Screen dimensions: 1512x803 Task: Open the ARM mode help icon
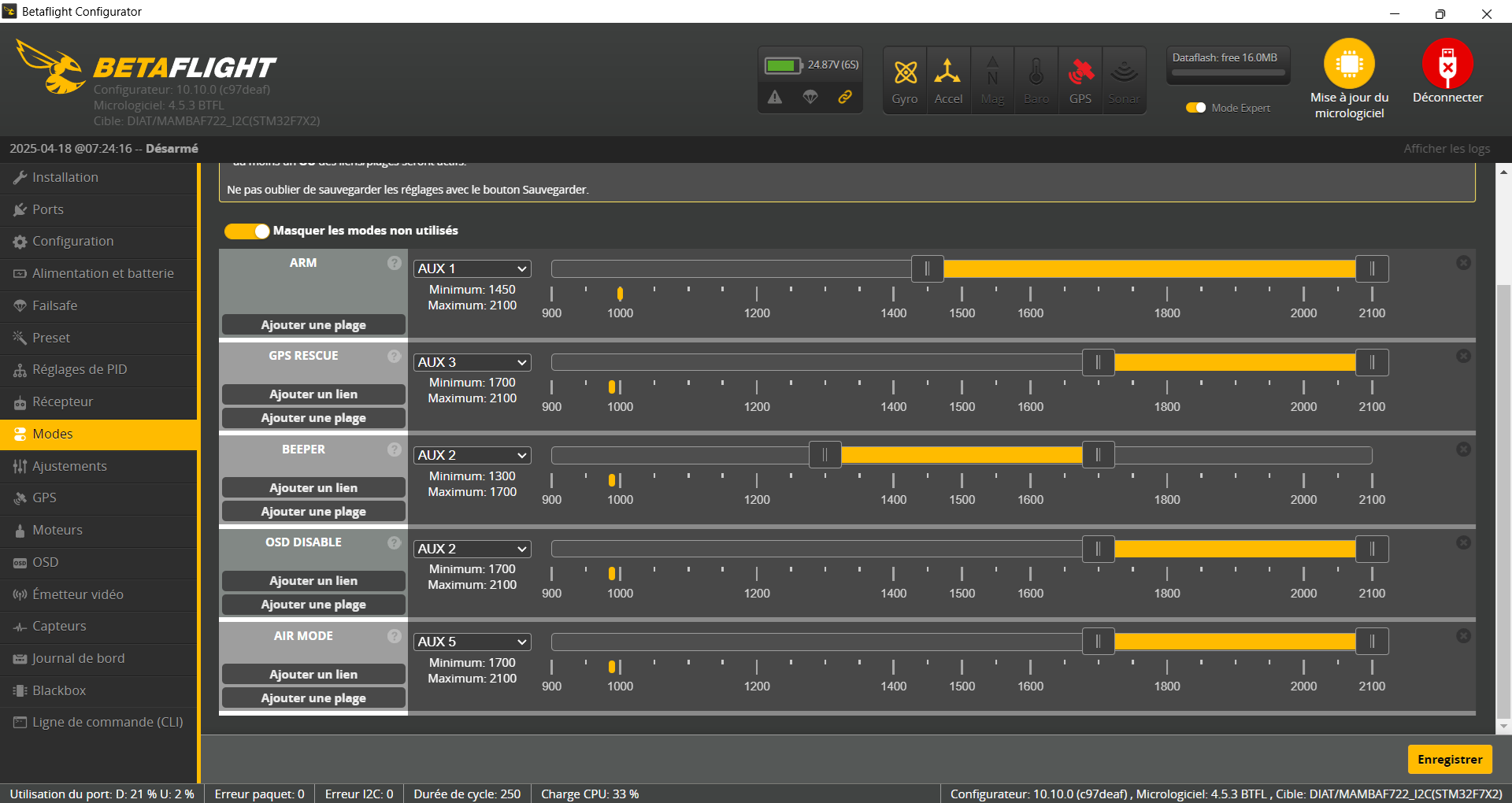395,263
